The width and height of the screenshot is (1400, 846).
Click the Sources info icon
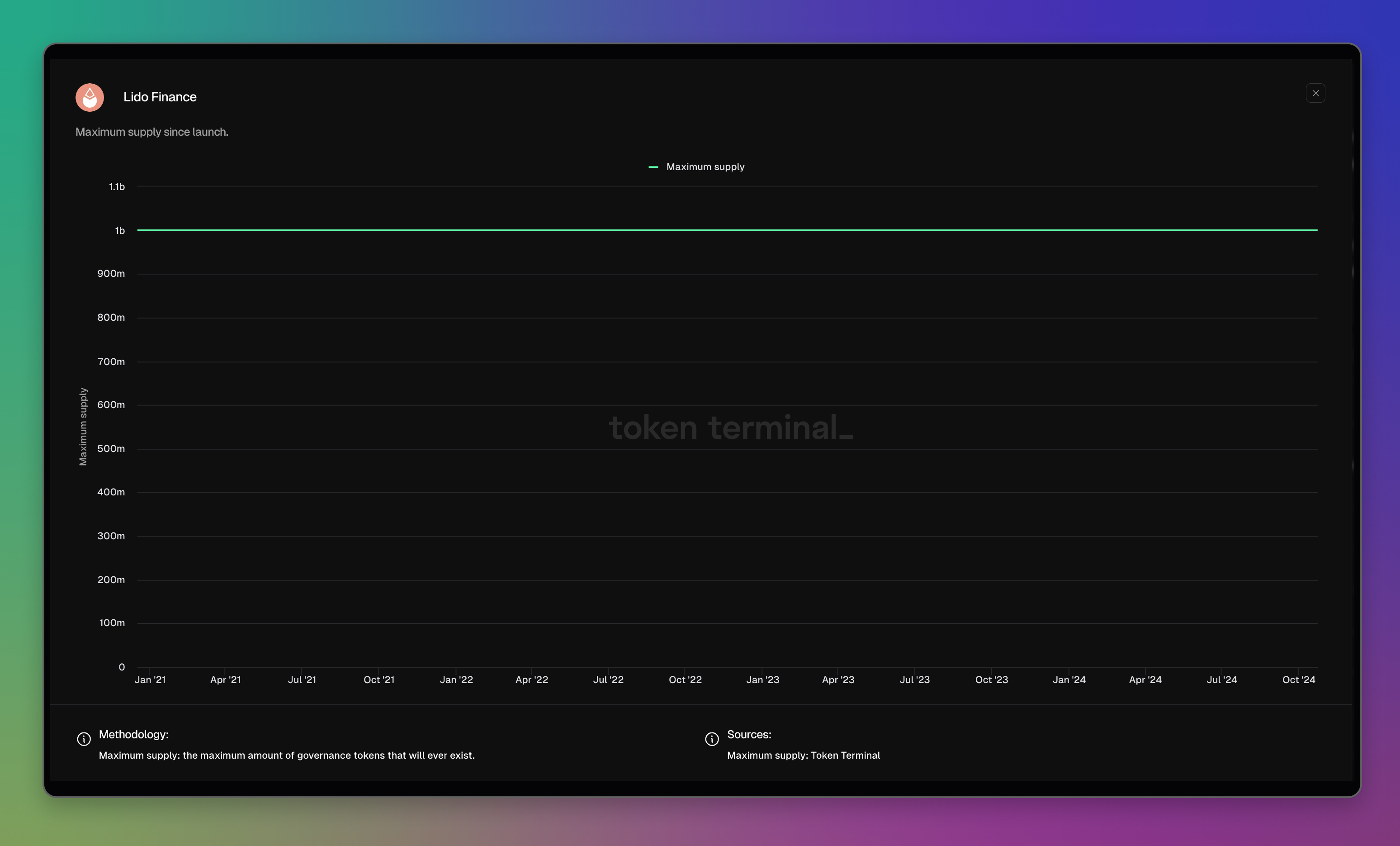711,738
